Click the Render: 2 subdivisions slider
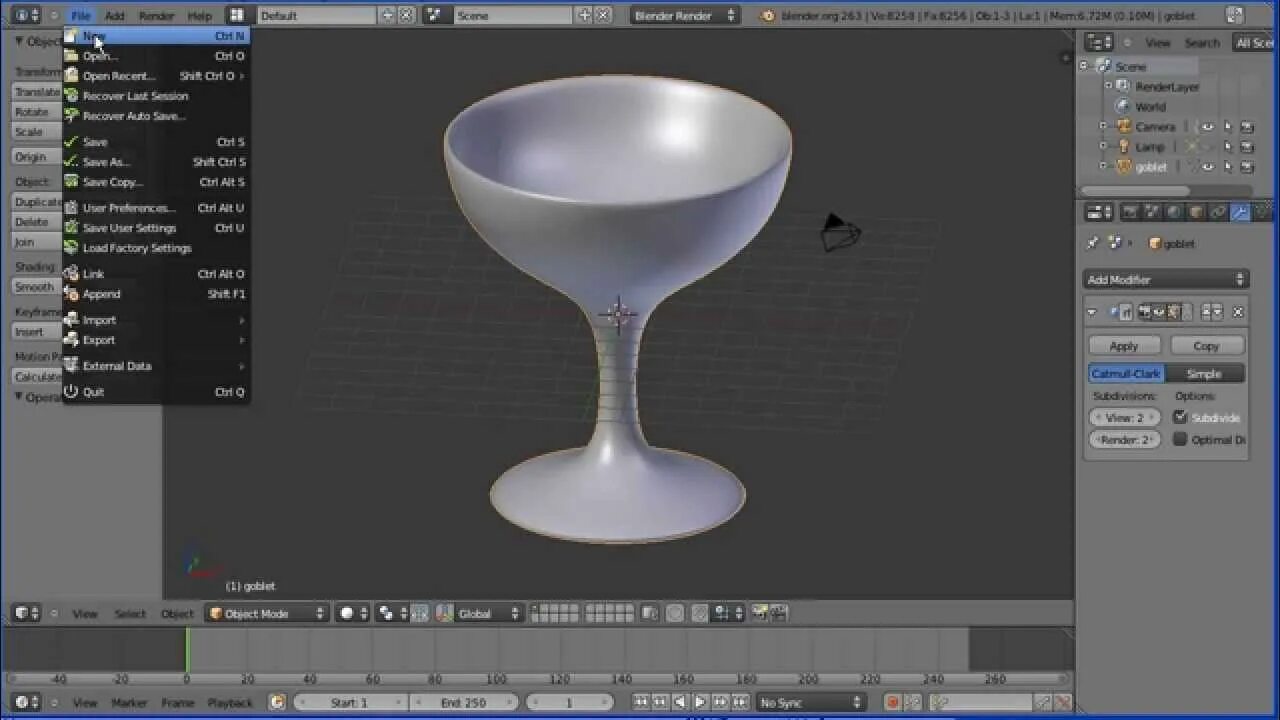The height and width of the screenshot is (720, 1280). pyautogui.click(x=1125, y=440)
